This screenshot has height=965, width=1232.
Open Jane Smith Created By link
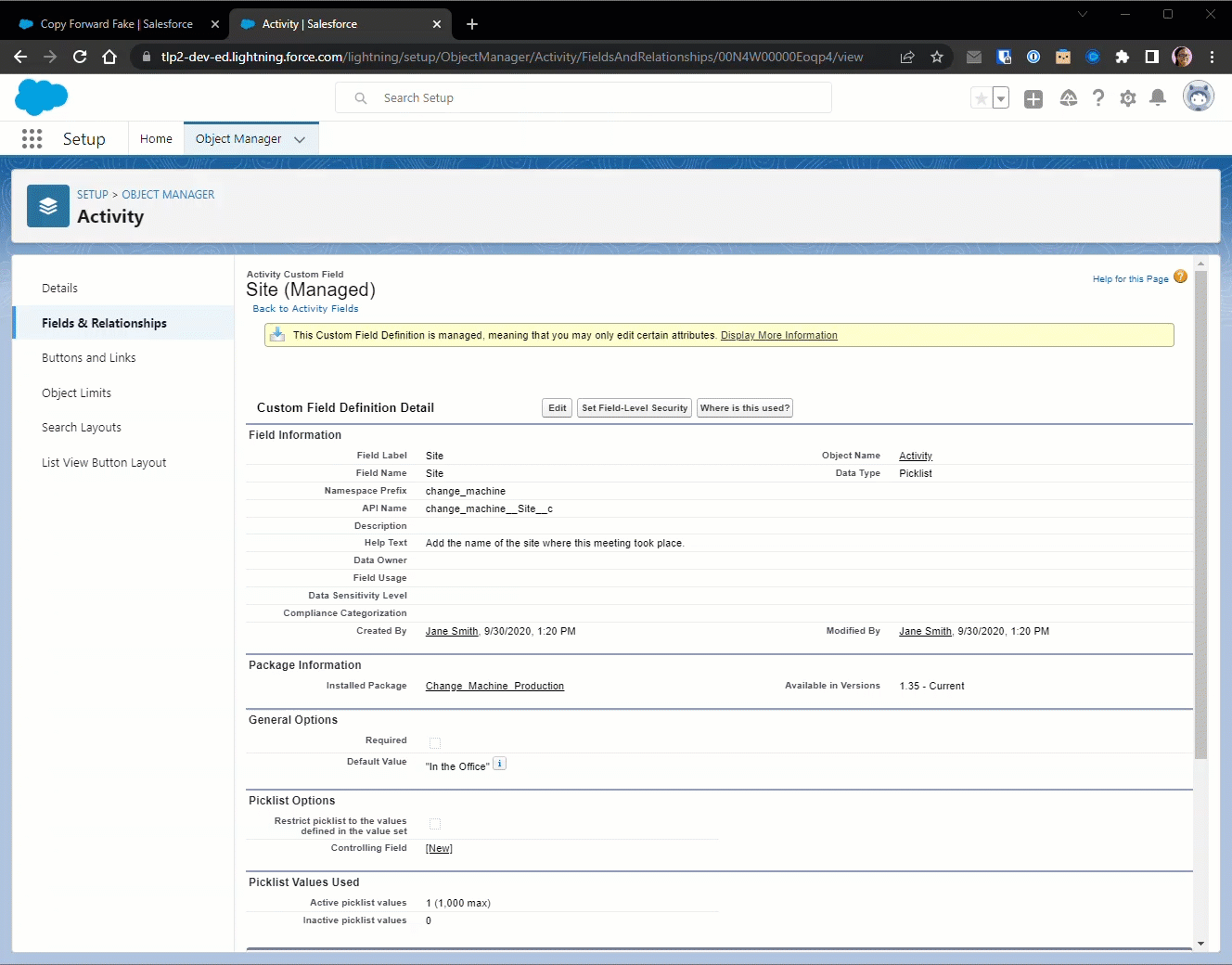coord(452,631)
